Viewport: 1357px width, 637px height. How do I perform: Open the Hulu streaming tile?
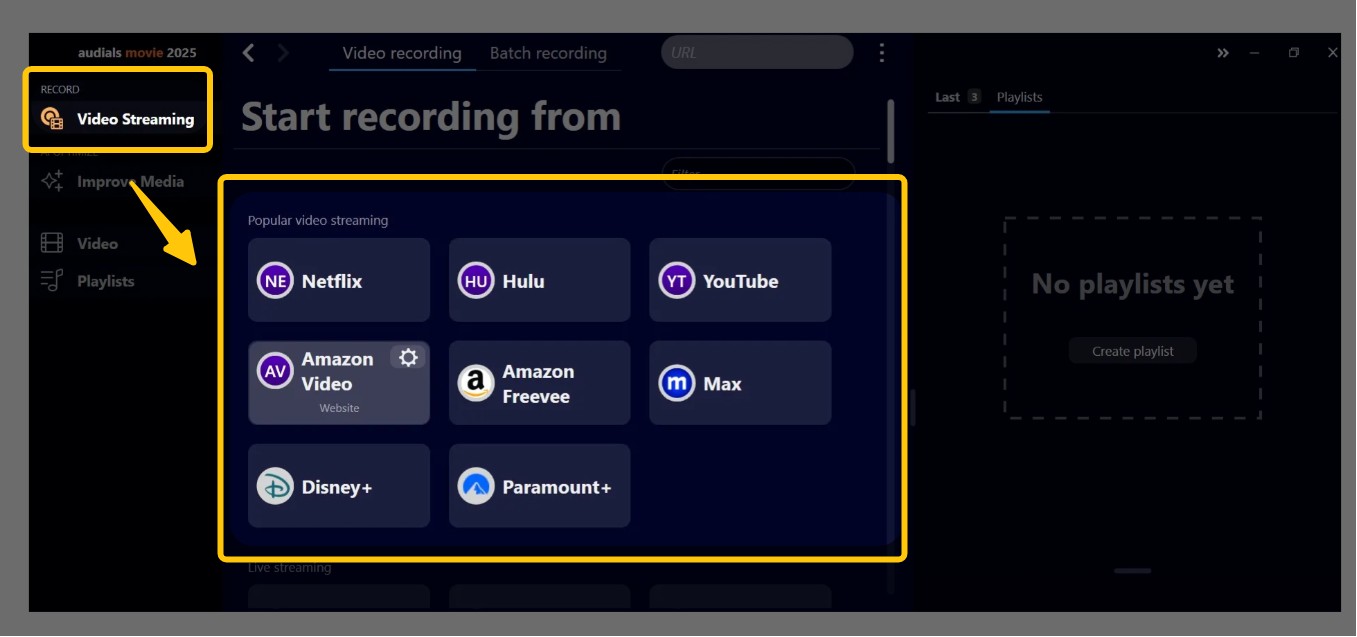click(x=539, y=280)
